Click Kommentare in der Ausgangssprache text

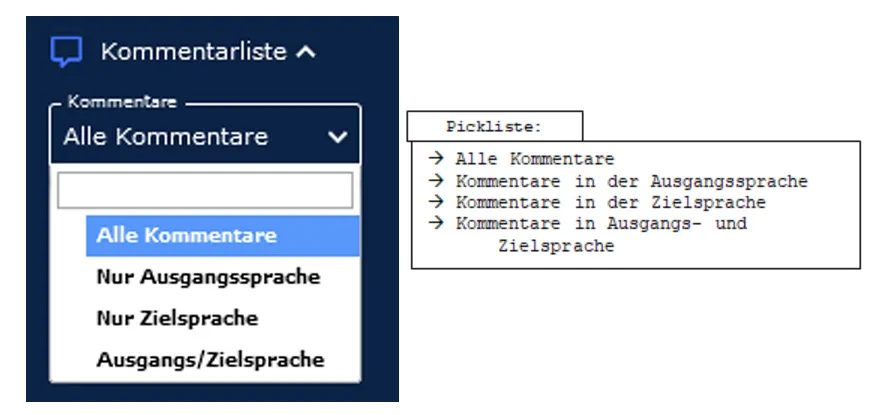pyautogui.click(x=632, y=181)
